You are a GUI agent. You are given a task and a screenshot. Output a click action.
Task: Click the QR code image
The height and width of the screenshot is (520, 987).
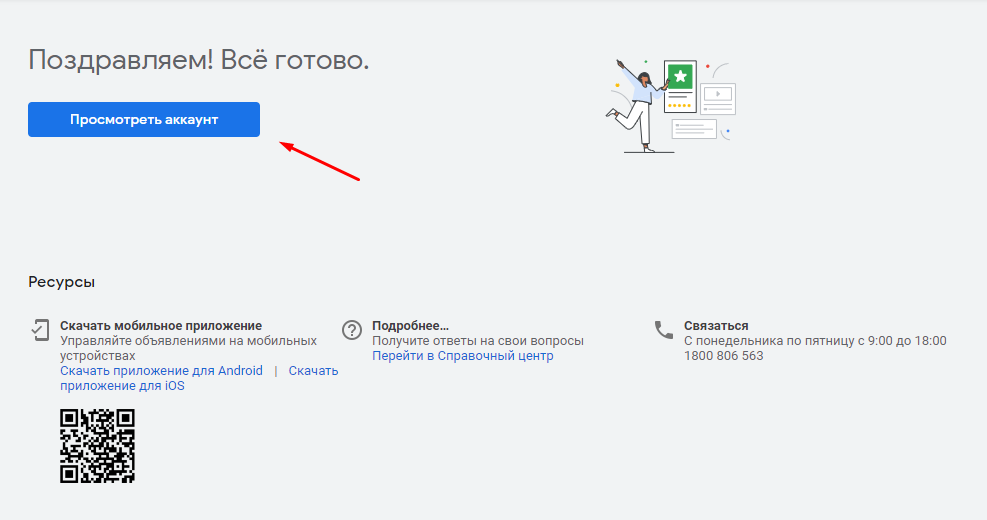(x=97, y=446)
